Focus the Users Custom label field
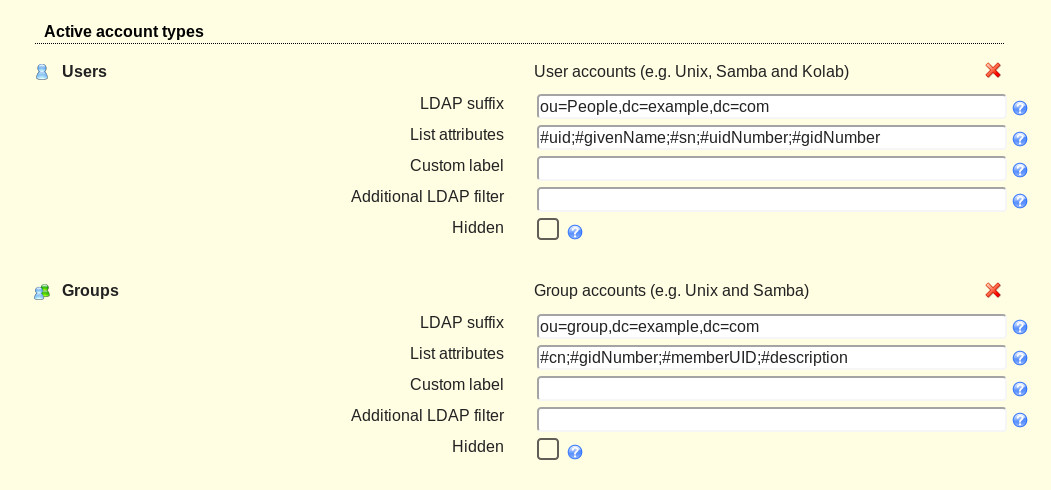 771,168
